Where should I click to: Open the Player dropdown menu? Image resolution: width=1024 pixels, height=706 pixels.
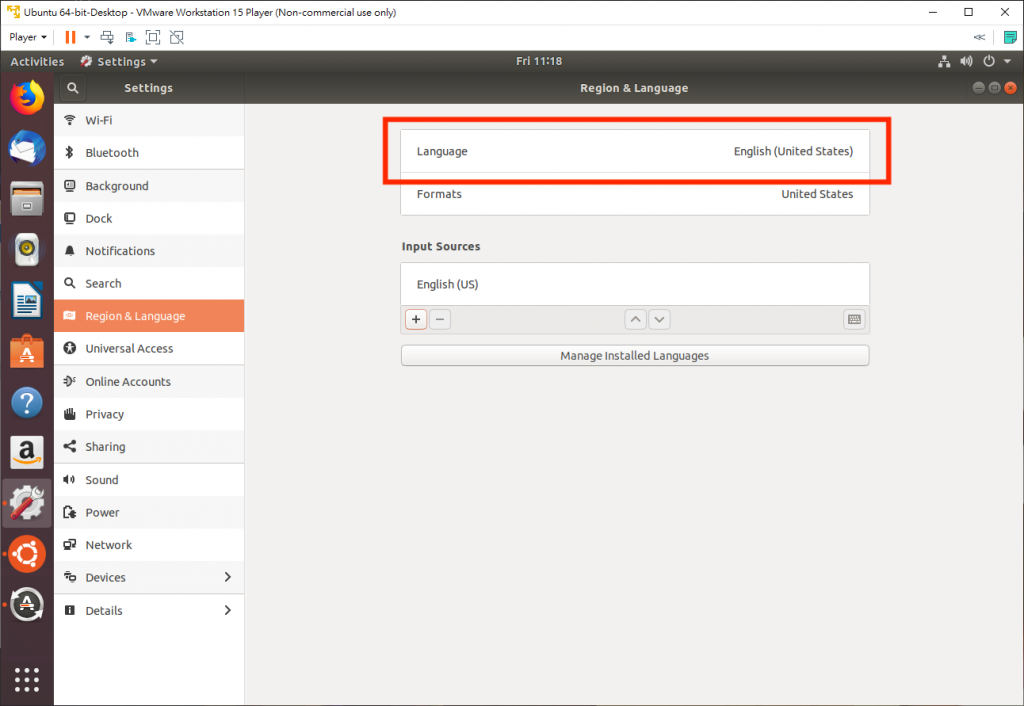[27, 37]
